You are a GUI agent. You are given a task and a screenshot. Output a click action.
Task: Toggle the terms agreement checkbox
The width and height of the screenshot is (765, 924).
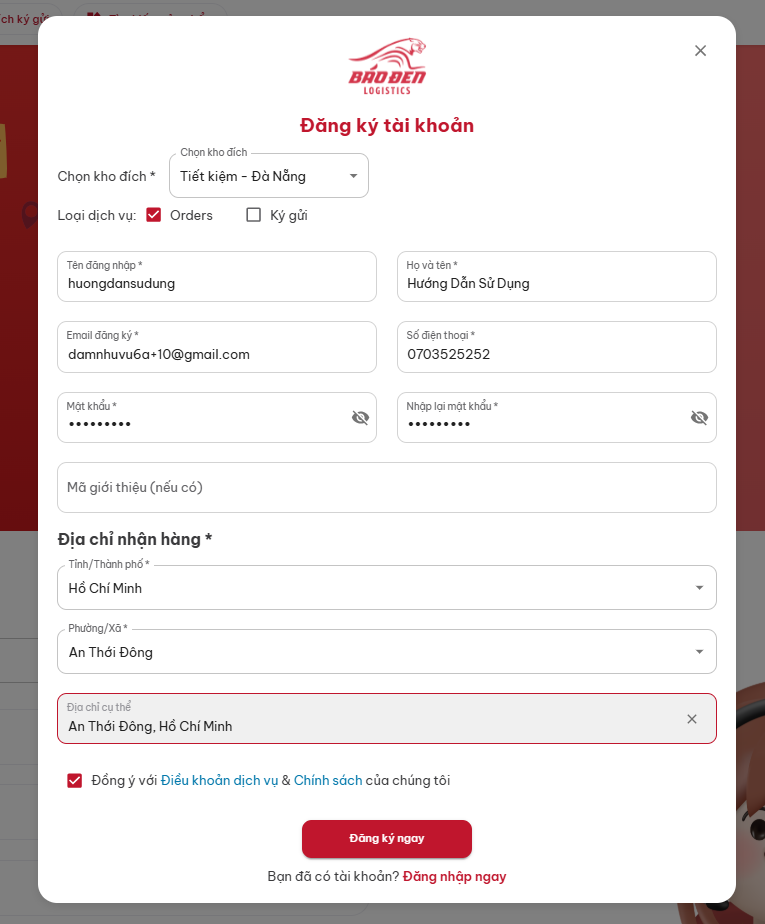click(75, 781)
